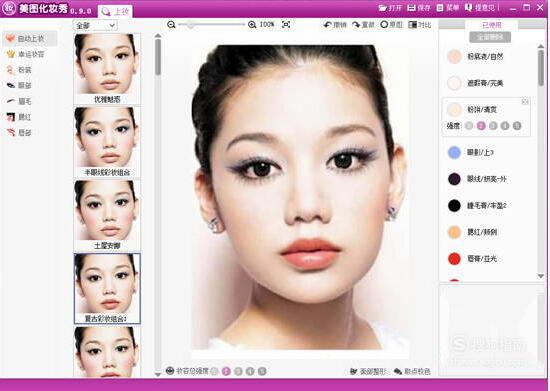
Task: Click the face reshaping icon at bottom
Action: point(354,371)
